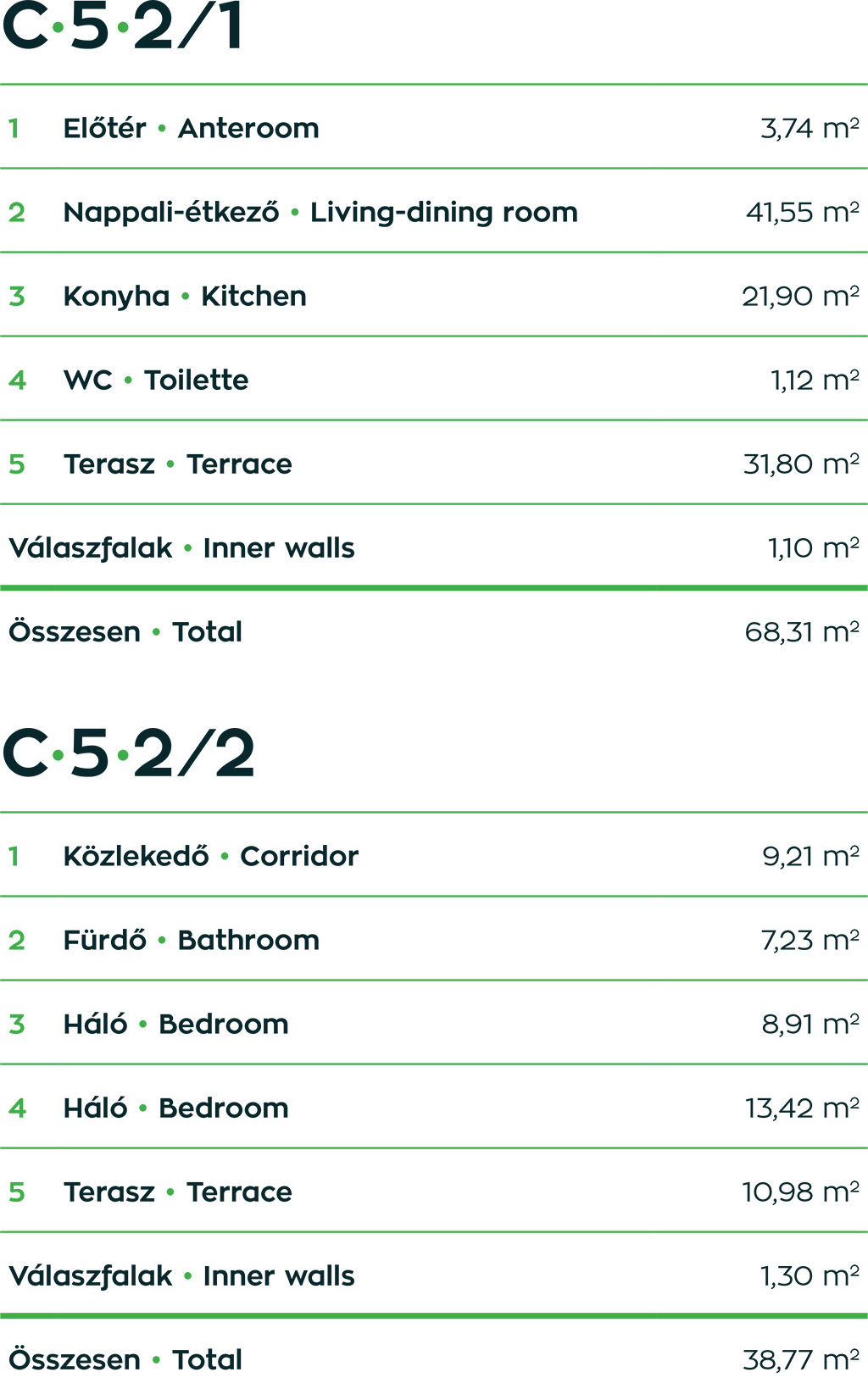Click the C·5·2/2 heading
This screenshot has height=1400, width=868.
click(x=129, y=753)
